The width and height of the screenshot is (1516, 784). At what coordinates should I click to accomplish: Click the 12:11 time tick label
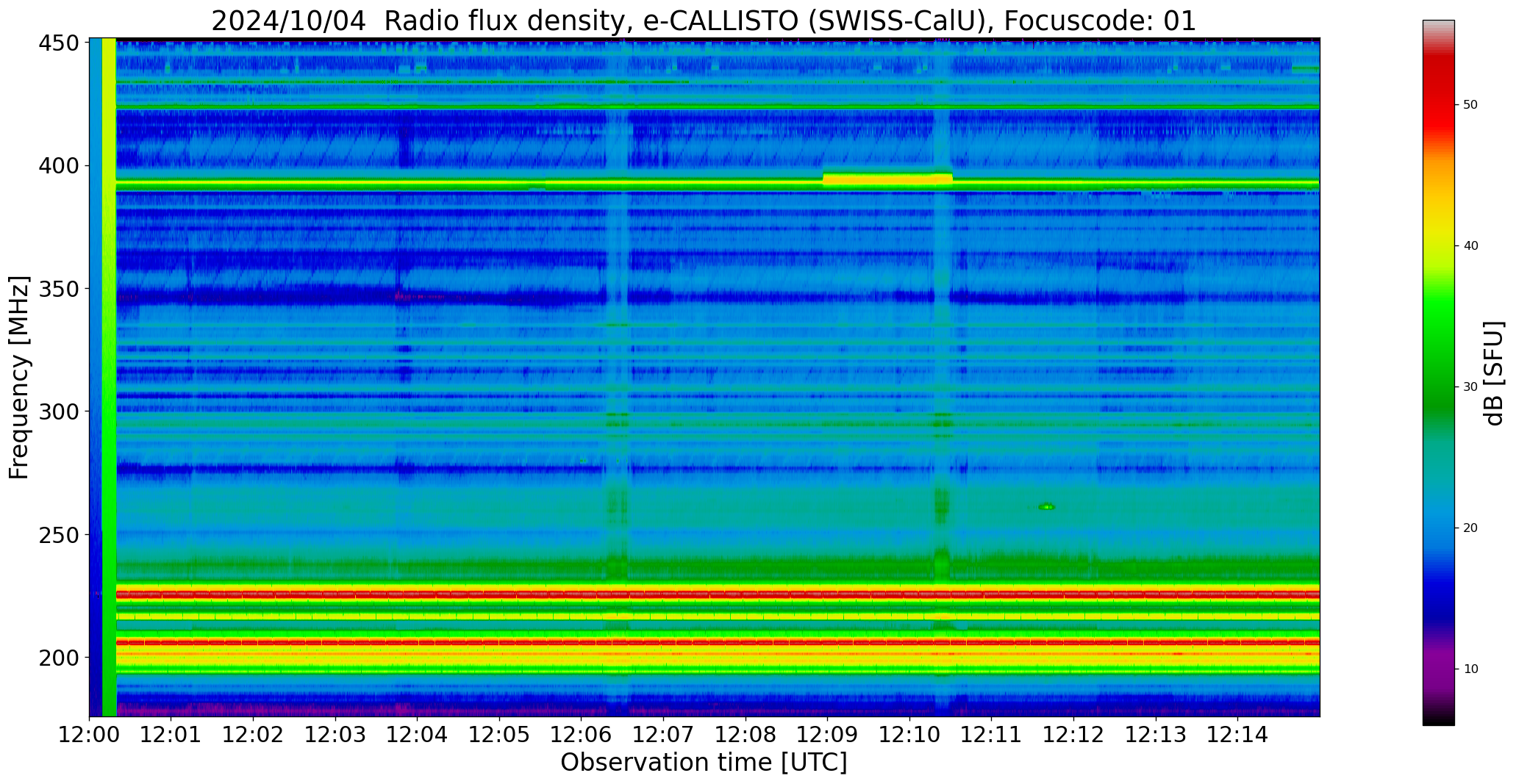click(x=991, y=735)
